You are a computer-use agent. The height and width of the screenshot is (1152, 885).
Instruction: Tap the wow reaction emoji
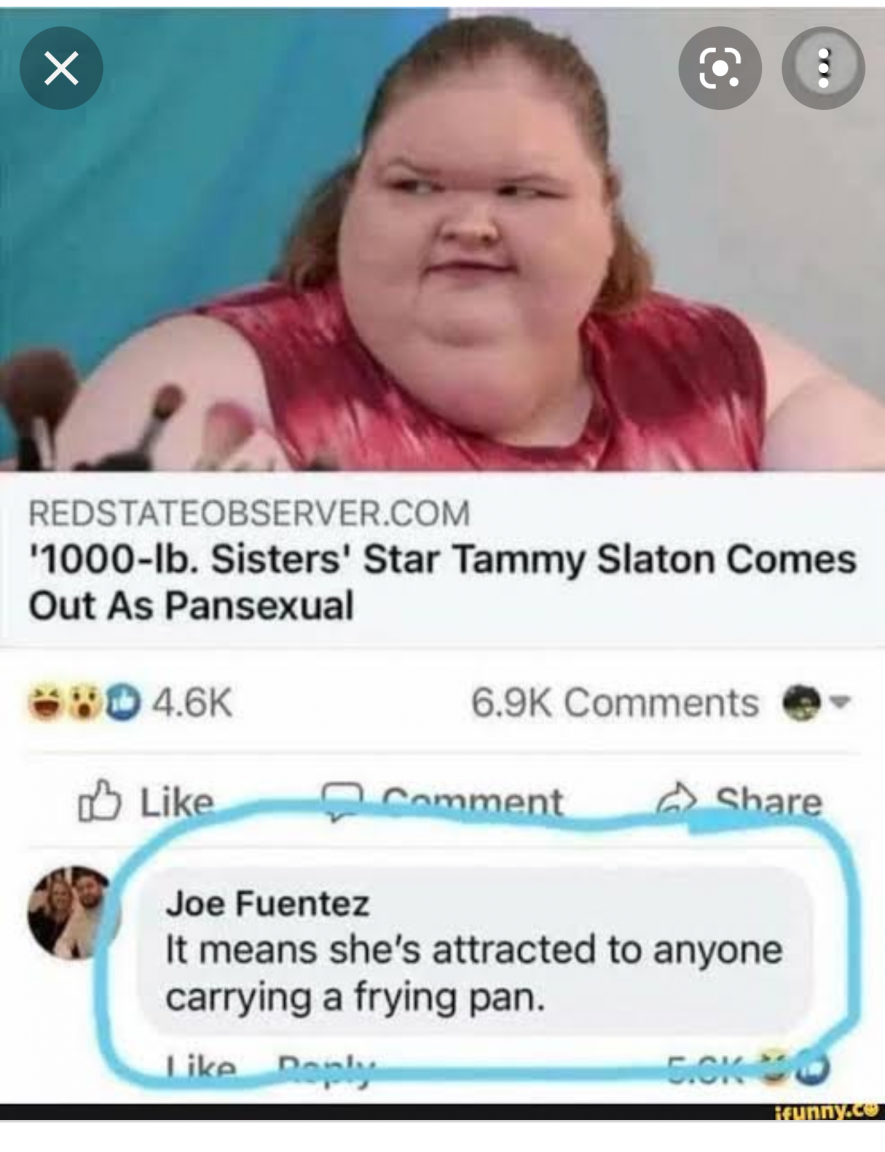(x=87, y=702)
